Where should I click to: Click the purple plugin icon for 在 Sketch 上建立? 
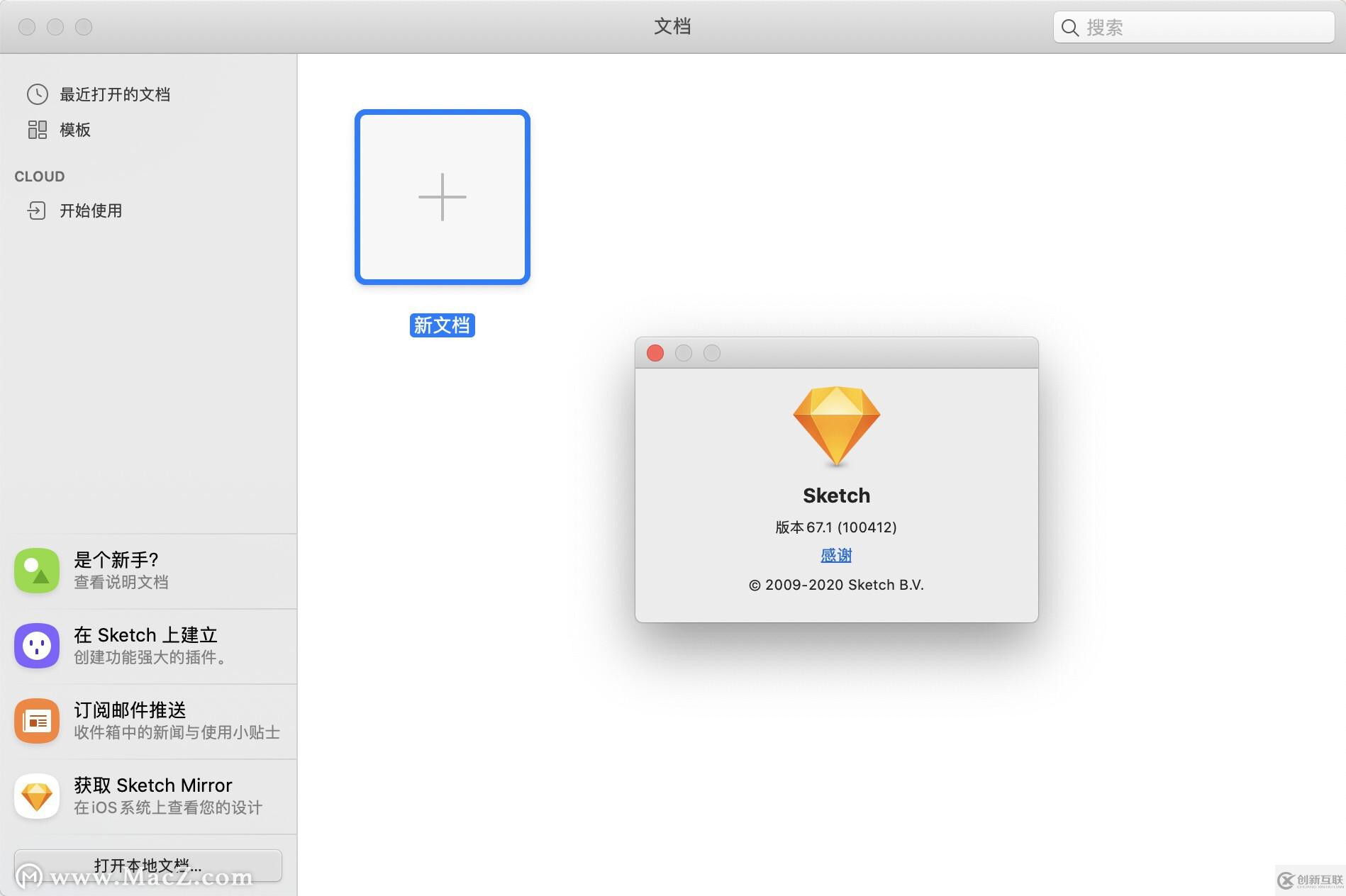click(x=36, y=645)
